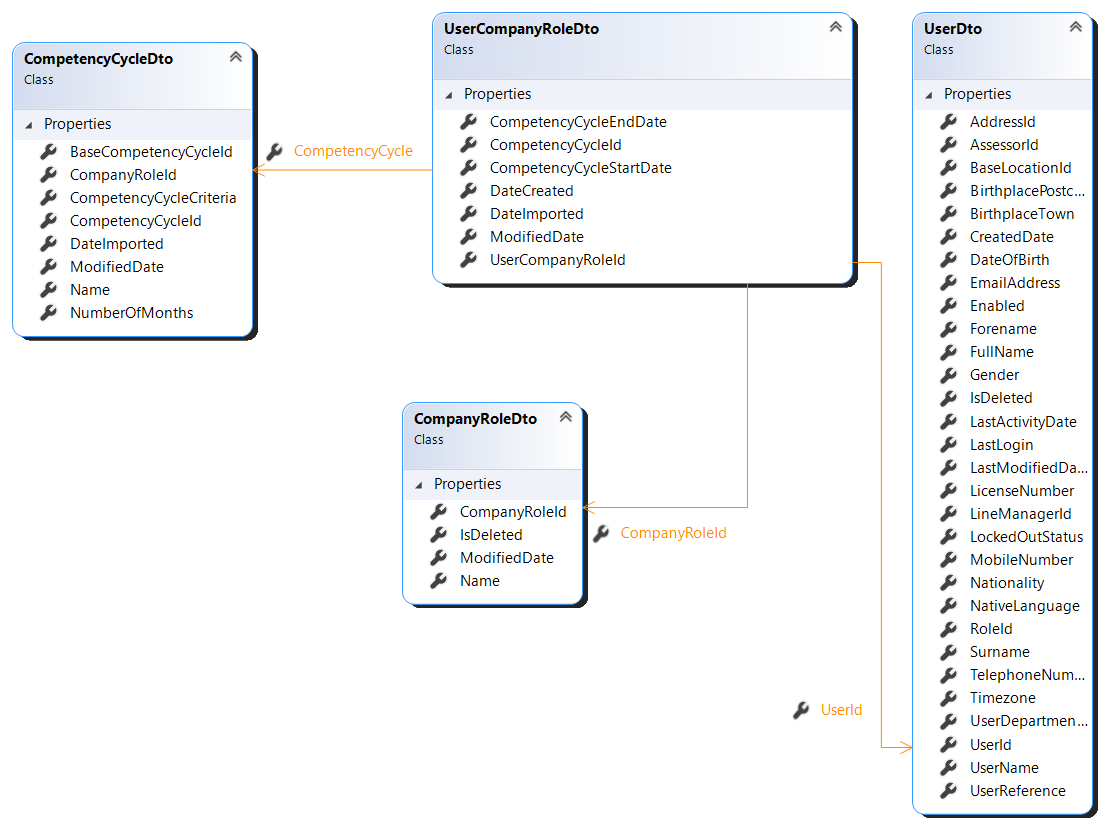This screenshot has height=825, width=1104.
Task: Select the orange CompanyRoleId association label
Action: click(673, 534)
